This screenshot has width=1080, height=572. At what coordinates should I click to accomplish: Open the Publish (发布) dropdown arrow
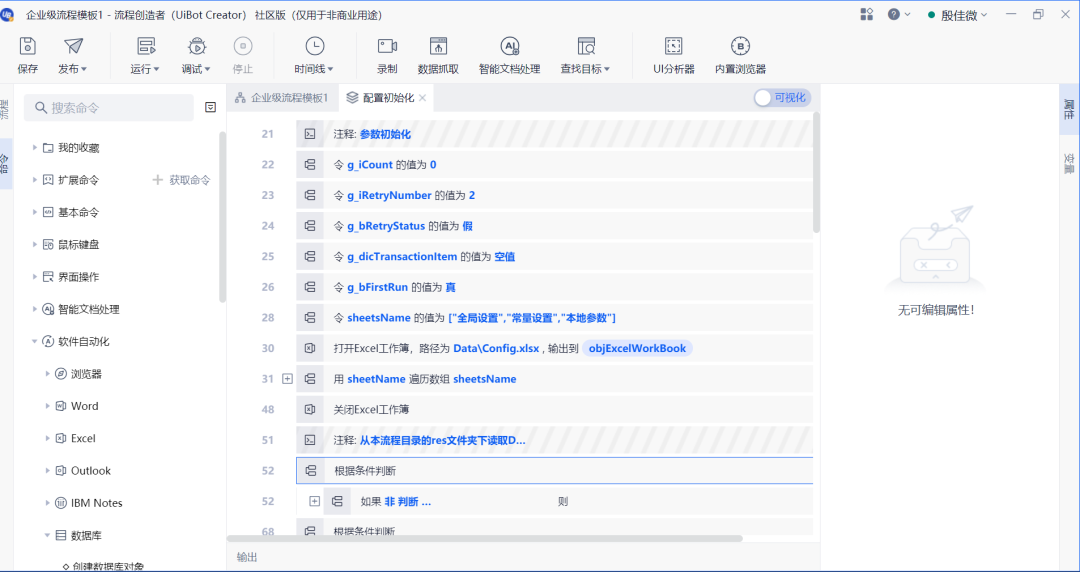point(84,69)
